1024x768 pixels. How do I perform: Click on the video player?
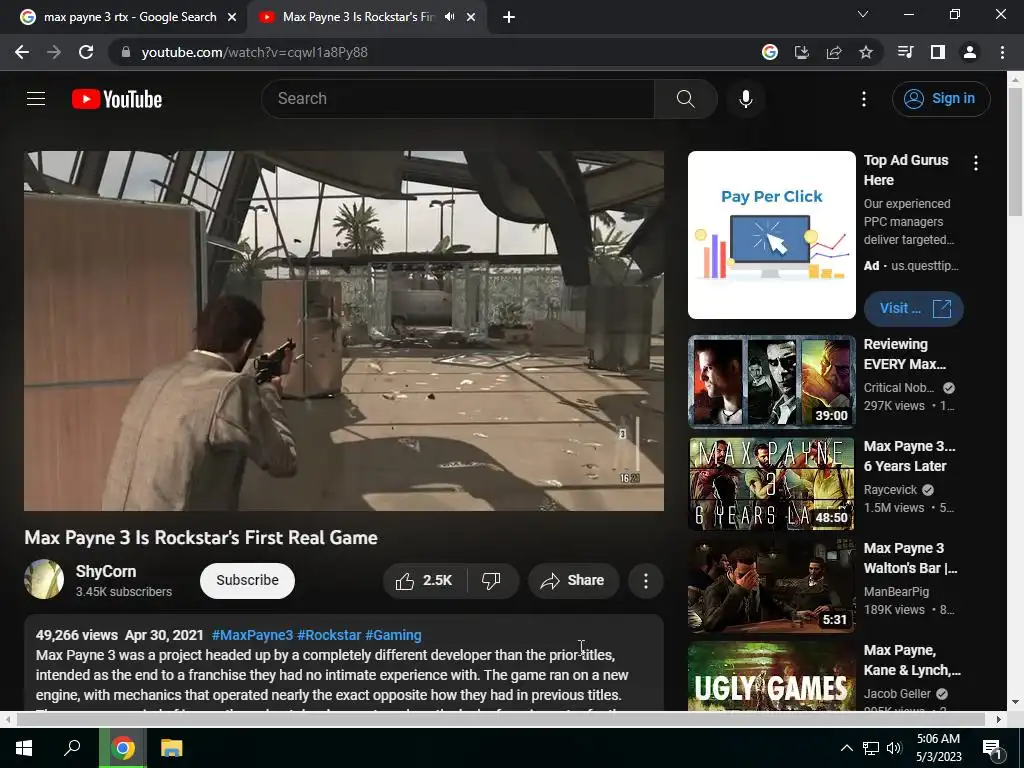click(344, 330)
